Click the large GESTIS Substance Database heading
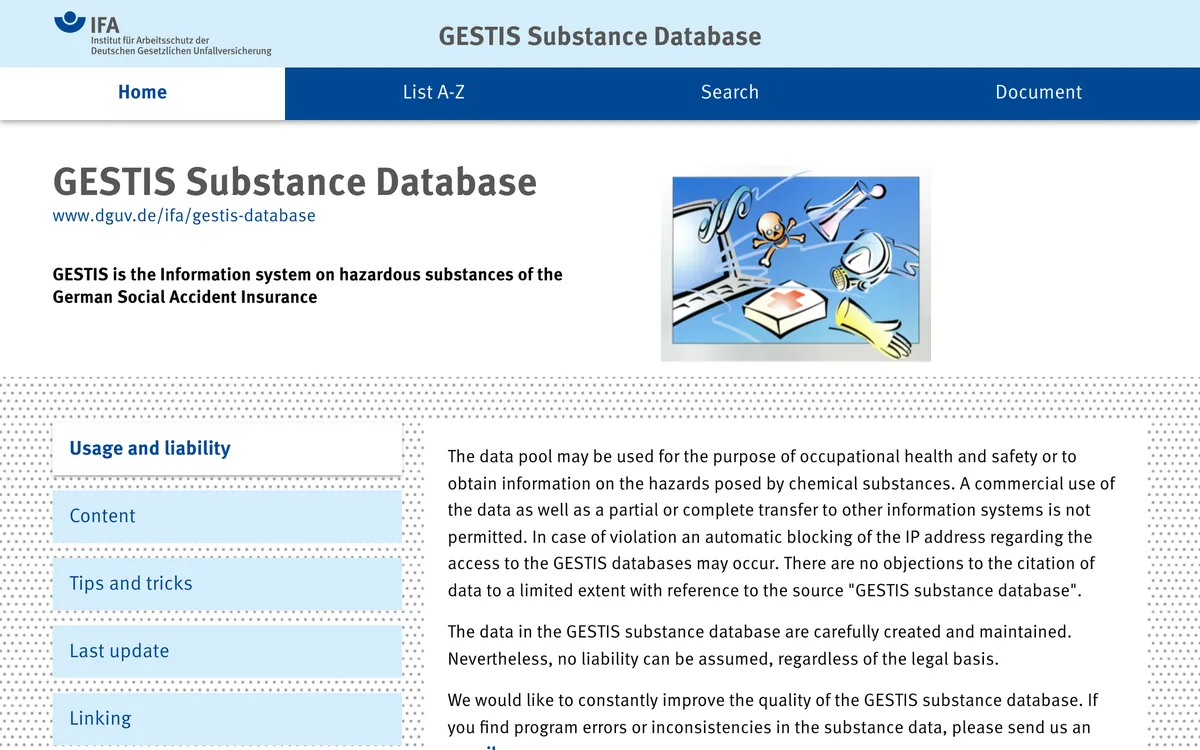The height and width of the screenshot is (750, 1200). 295,182
